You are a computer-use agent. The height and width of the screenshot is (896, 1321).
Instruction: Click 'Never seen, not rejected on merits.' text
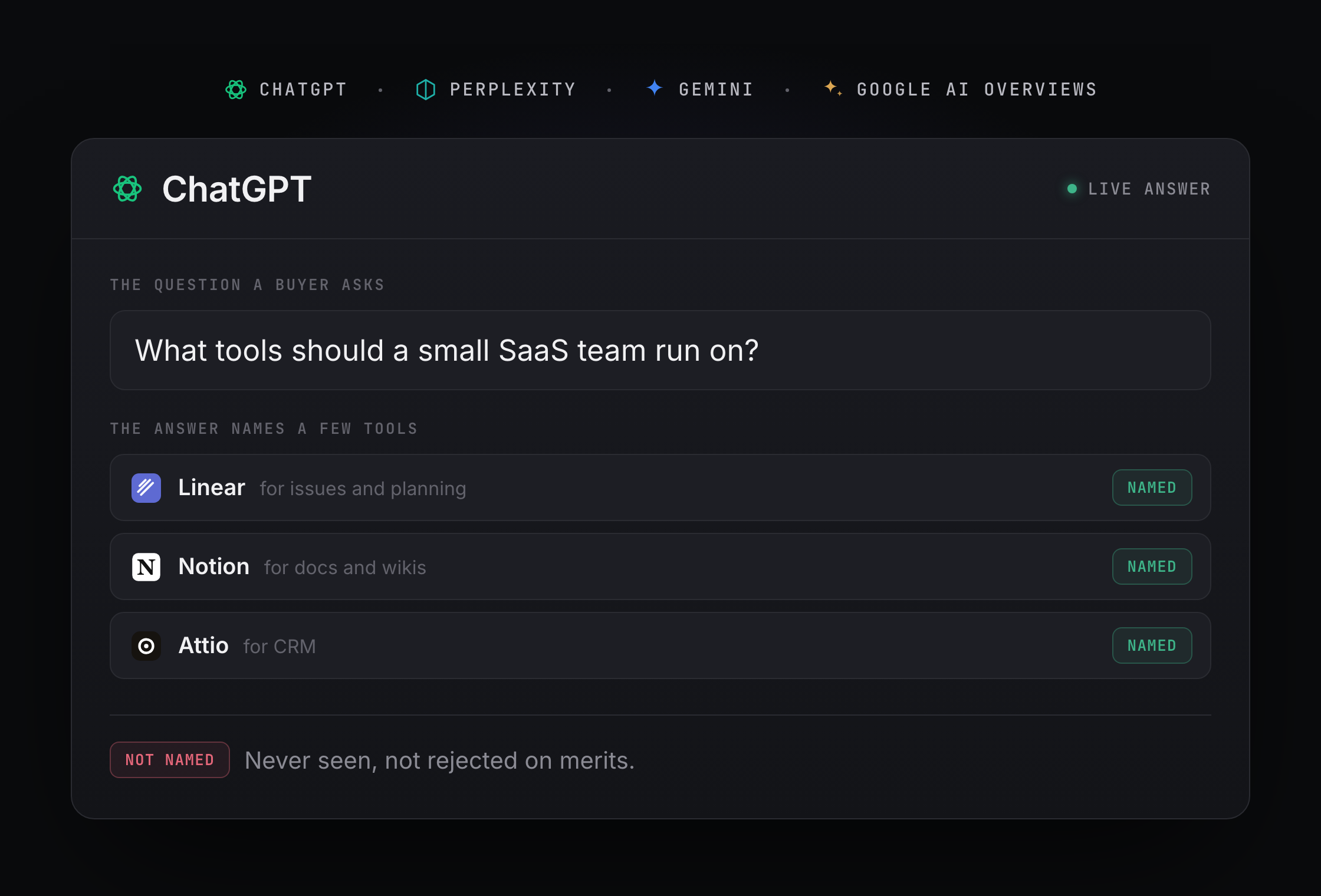tap(439, 760)
